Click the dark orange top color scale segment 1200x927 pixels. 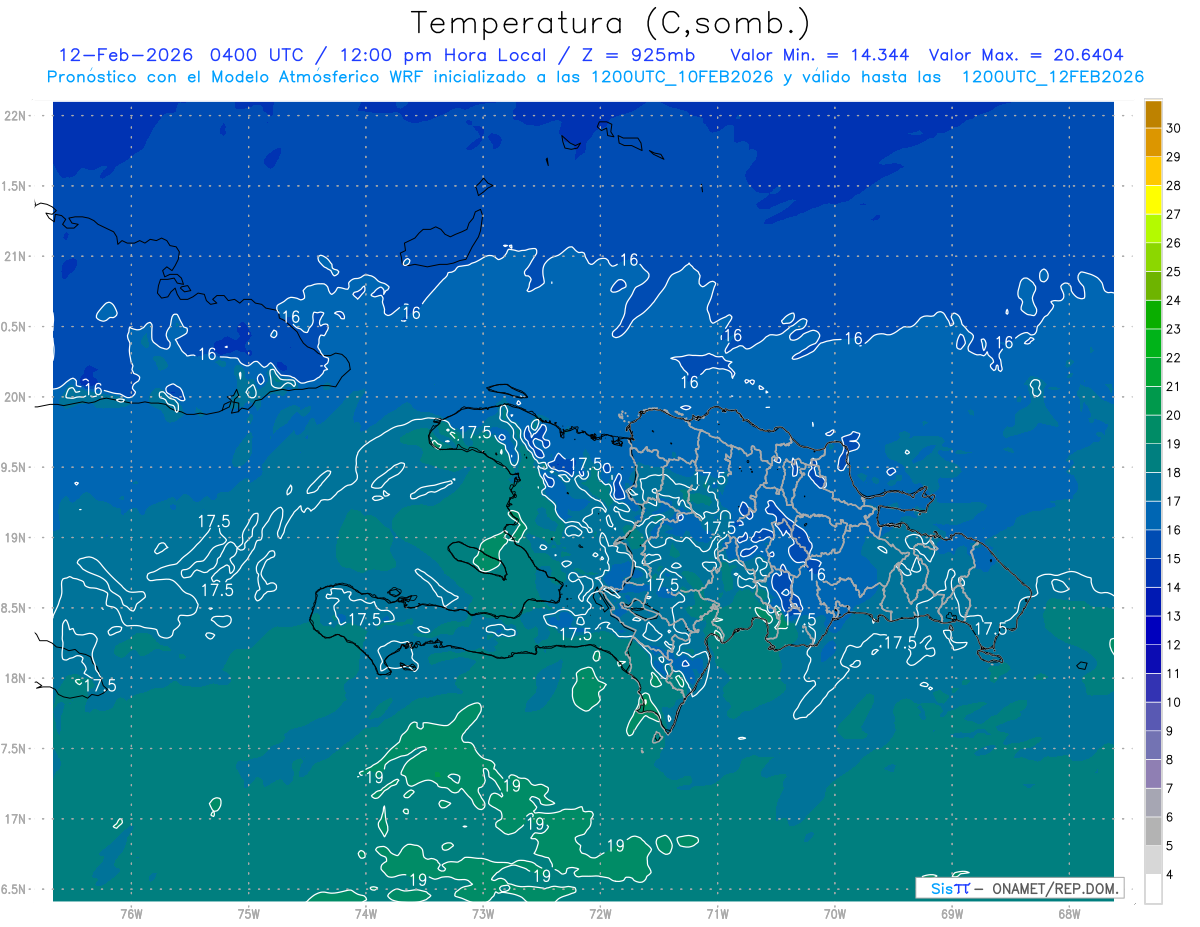point(1153,114)
